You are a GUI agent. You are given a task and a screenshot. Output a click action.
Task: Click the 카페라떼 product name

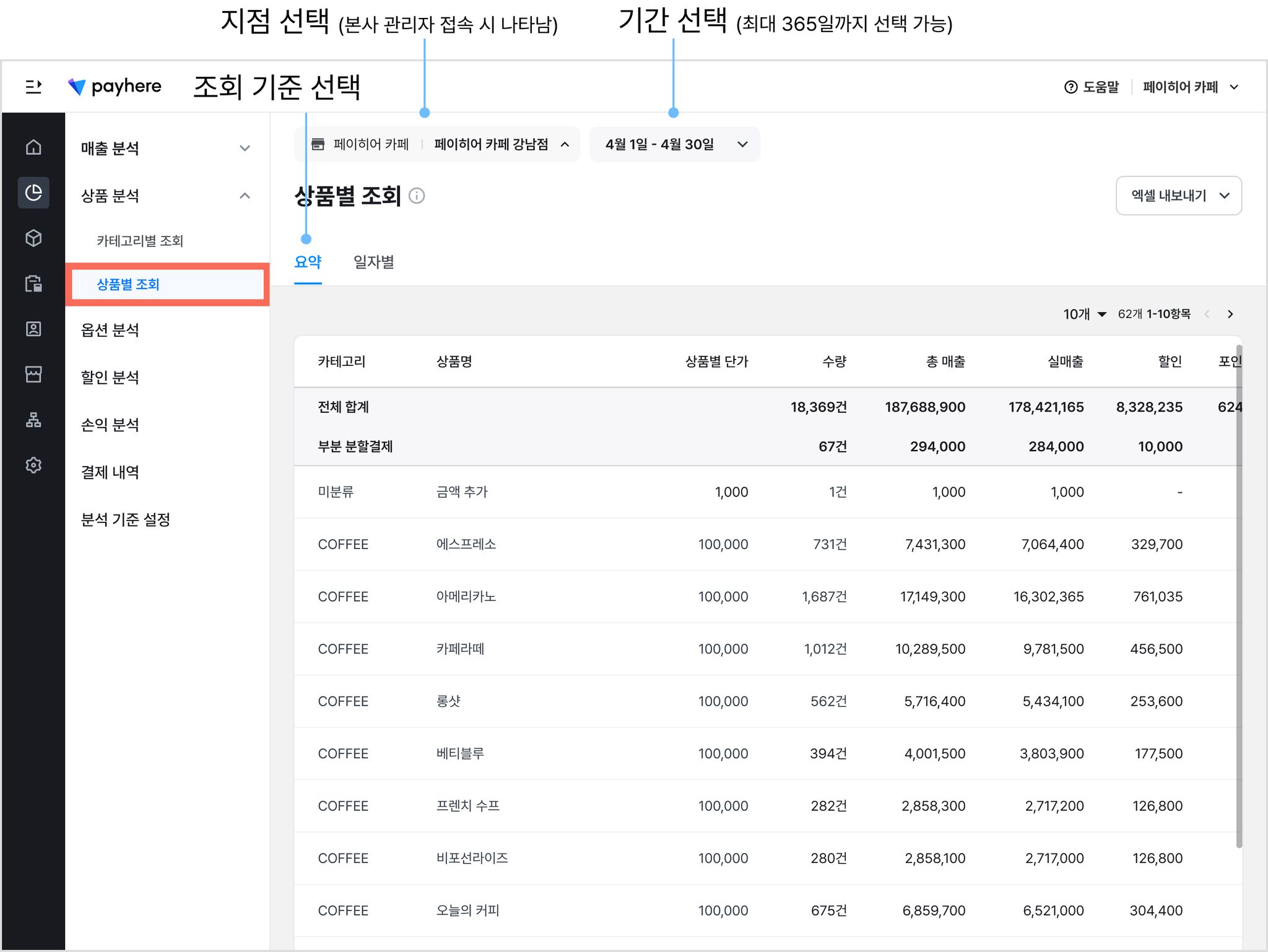pyautogui.click(x=460, y=649)
